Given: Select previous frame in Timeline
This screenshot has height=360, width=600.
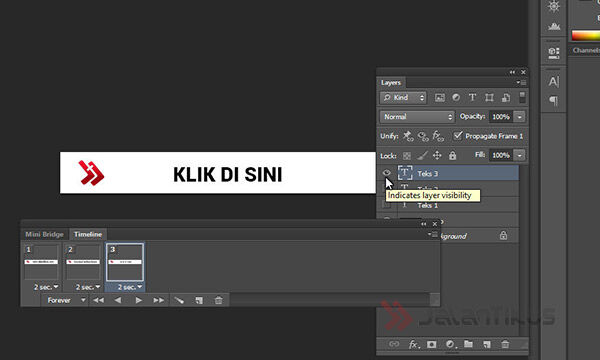Looking at the screenshot, I should pyautogui.click(x=118, y=300).
